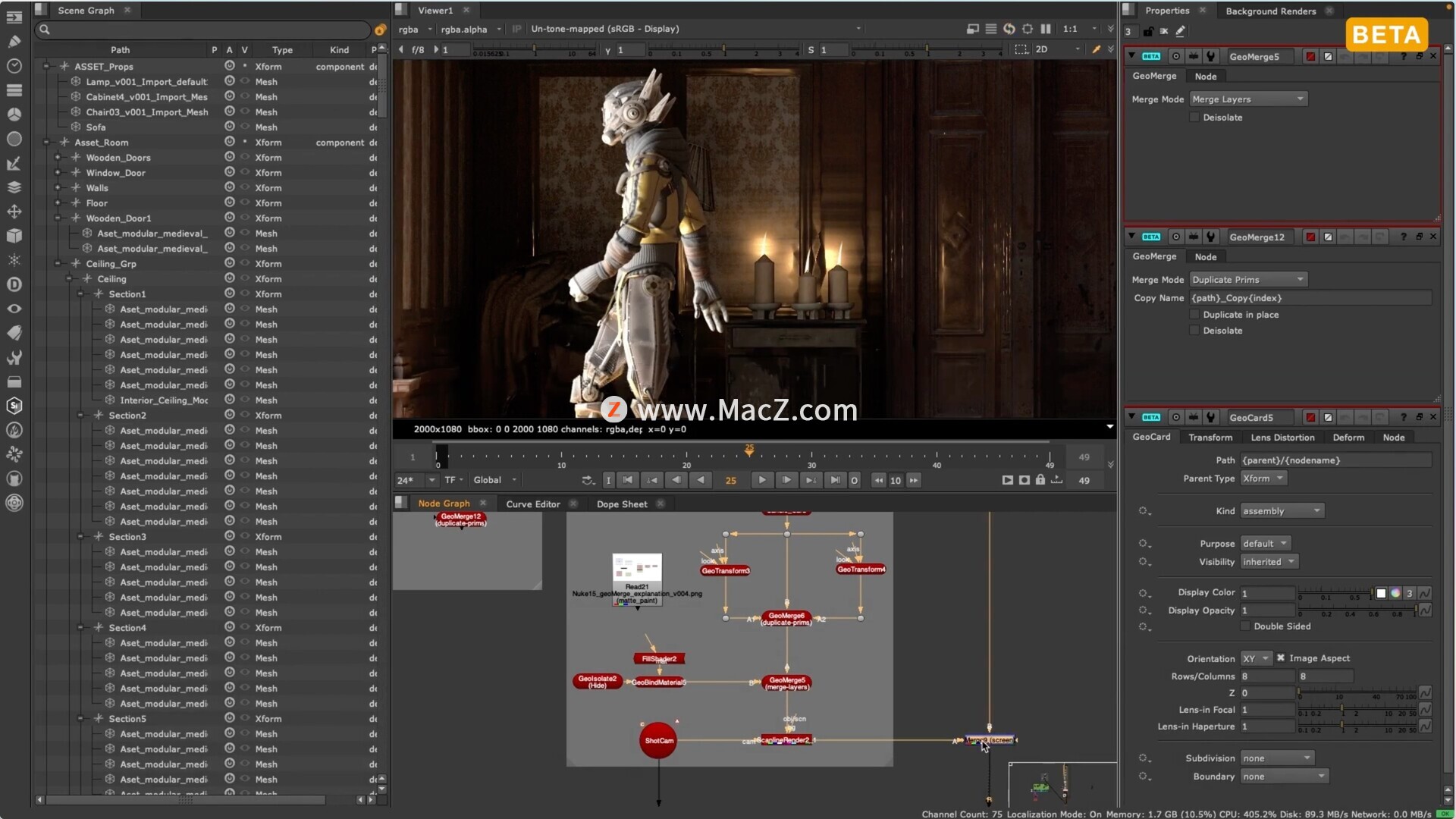Click the Display Opacity curve animation icon

coord(1425,610)
